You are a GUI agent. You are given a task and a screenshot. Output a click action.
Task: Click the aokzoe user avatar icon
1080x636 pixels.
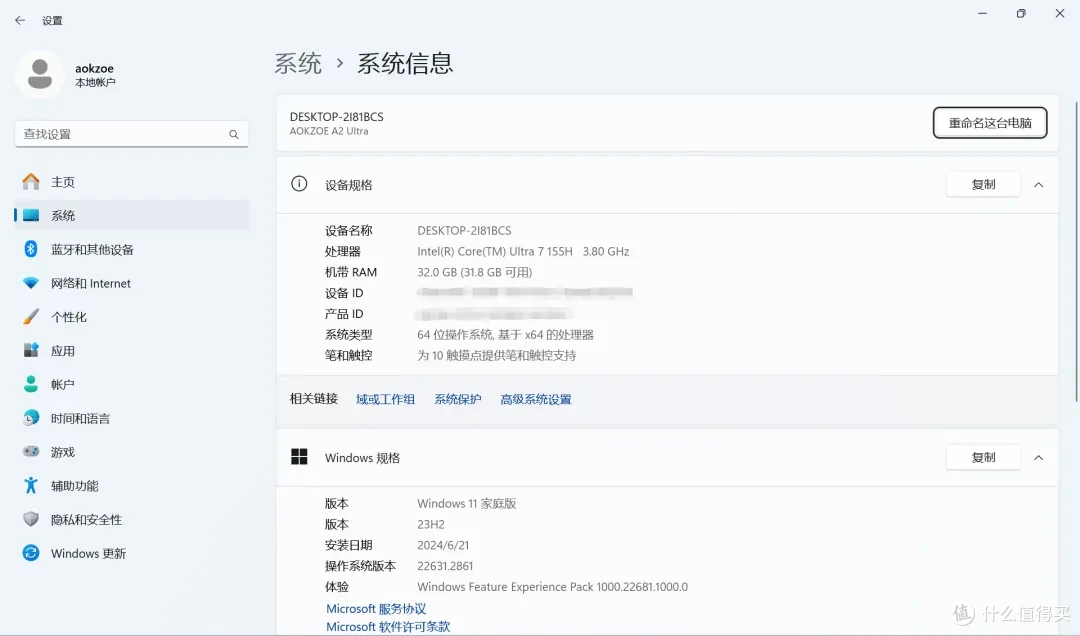click(40, 74)
